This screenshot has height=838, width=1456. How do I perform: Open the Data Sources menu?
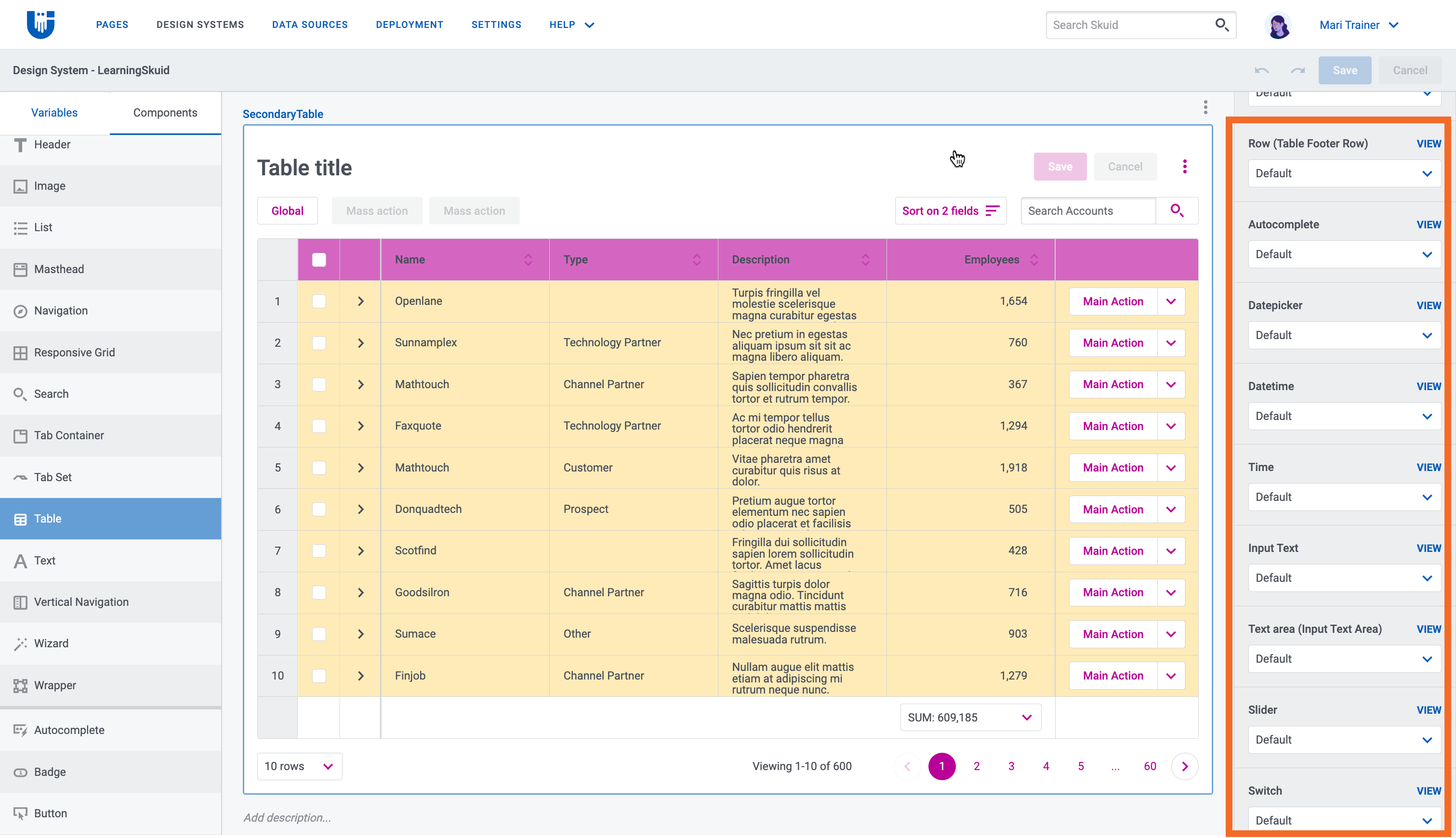(310, 25)
